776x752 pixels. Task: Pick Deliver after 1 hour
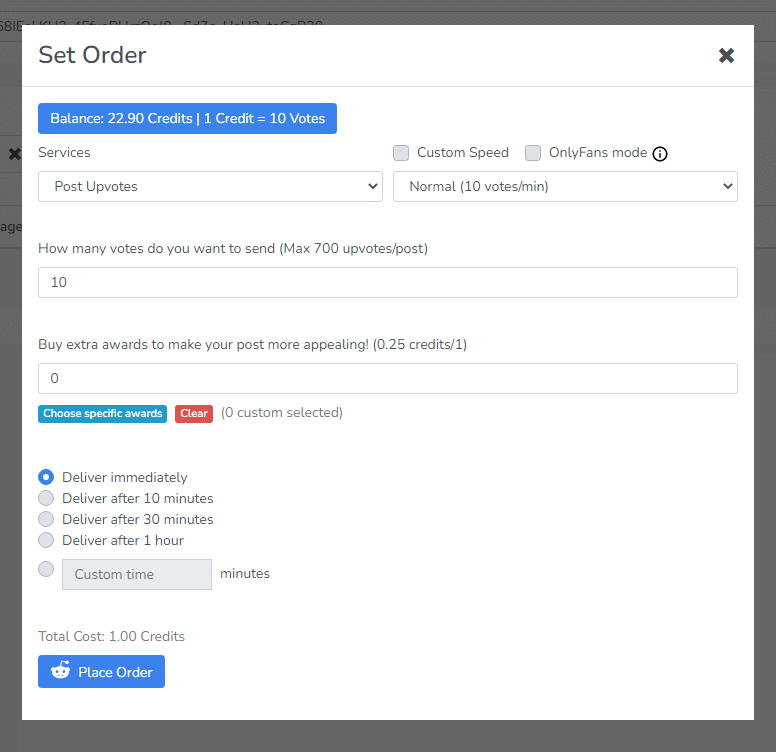point(46,540)
